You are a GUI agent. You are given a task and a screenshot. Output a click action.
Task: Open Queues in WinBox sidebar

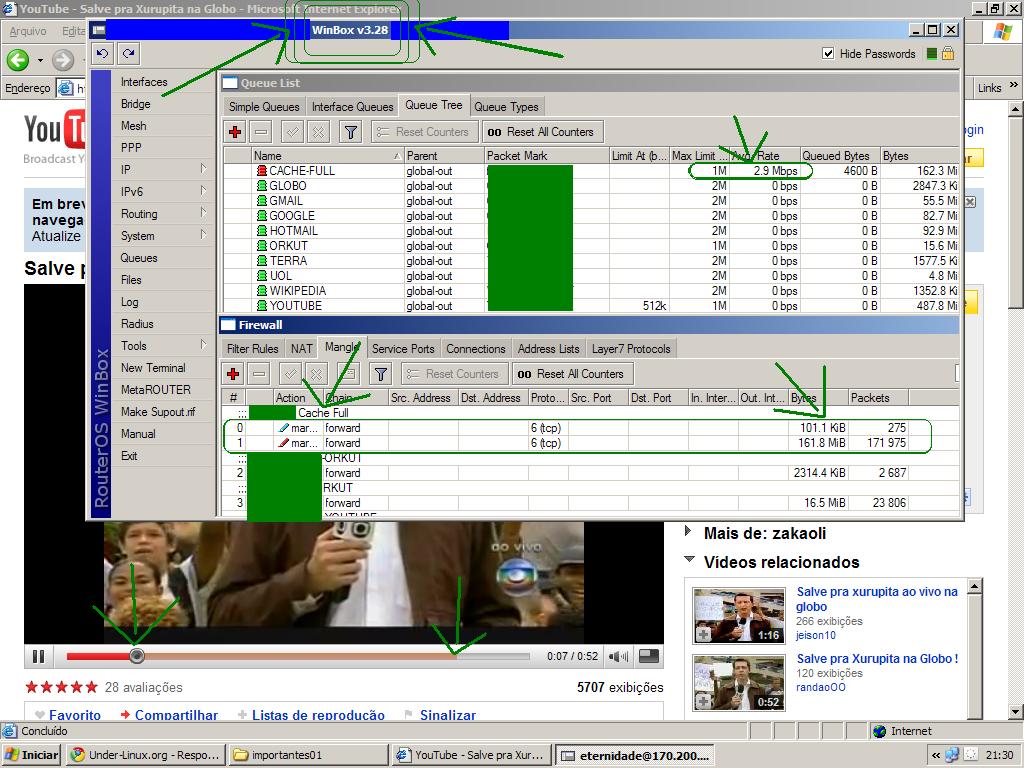(x=138, y=257)
